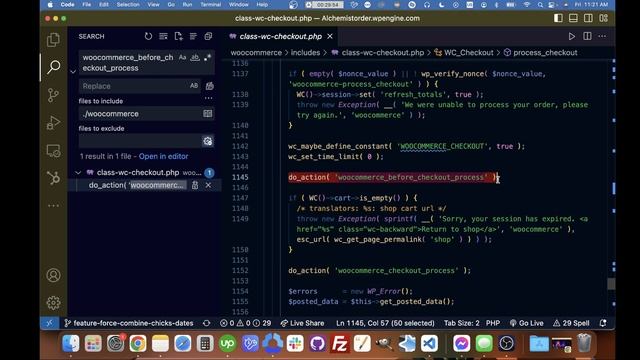The image size is (640, 360).
Task: Open the HubSpot-style extension icon below Remote Explorer
Action: point(53,178)
